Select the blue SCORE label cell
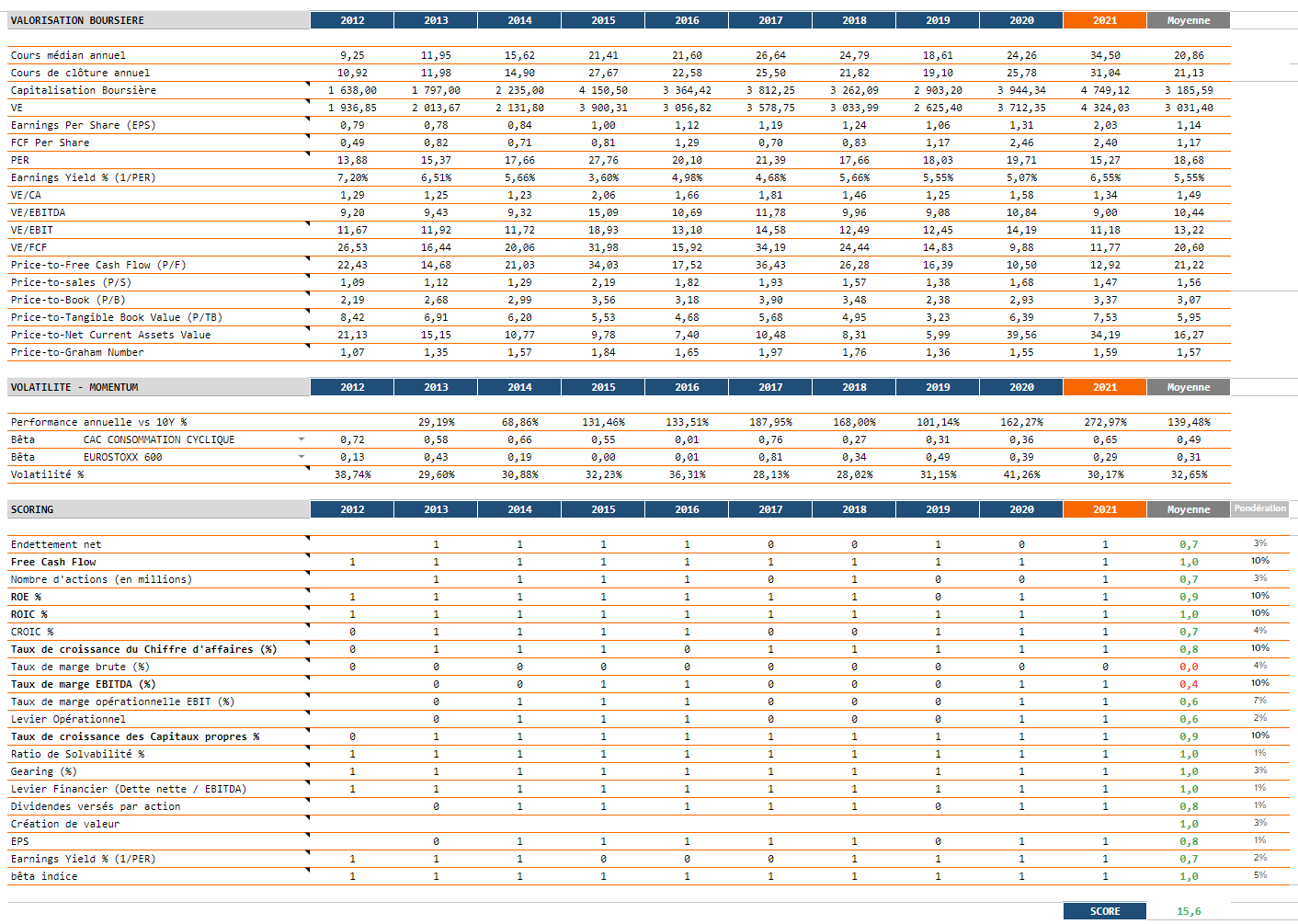 [x=1105, y=911]
